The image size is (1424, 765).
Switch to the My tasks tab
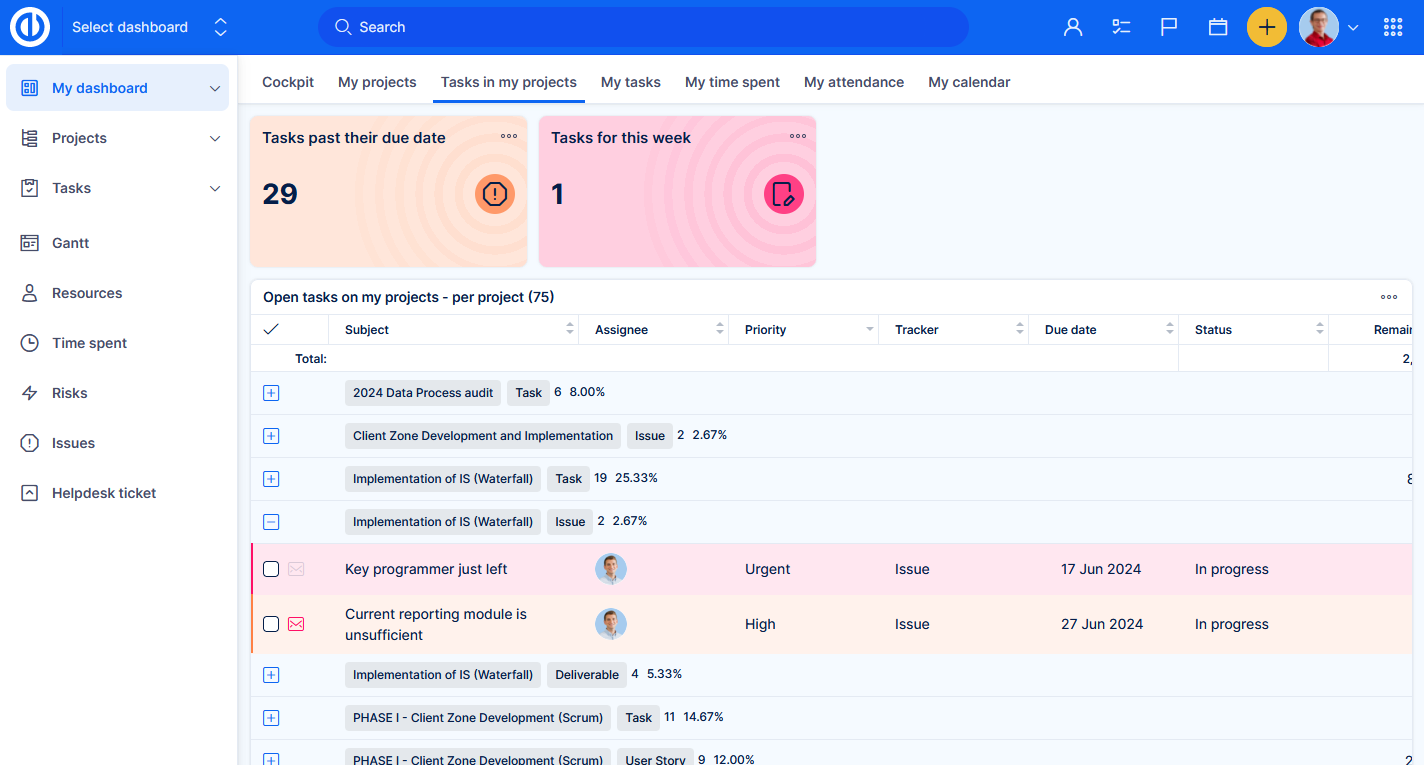[630, 82]
